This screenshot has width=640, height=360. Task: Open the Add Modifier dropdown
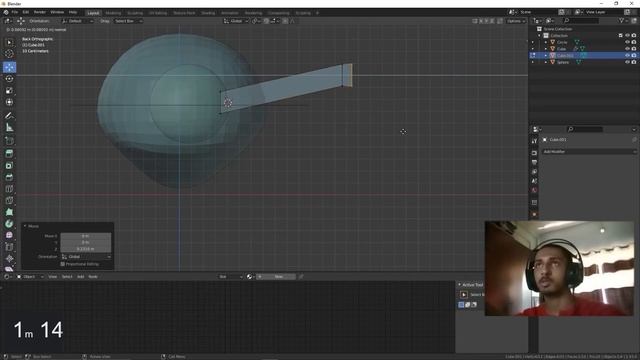(x=589, y=151)
